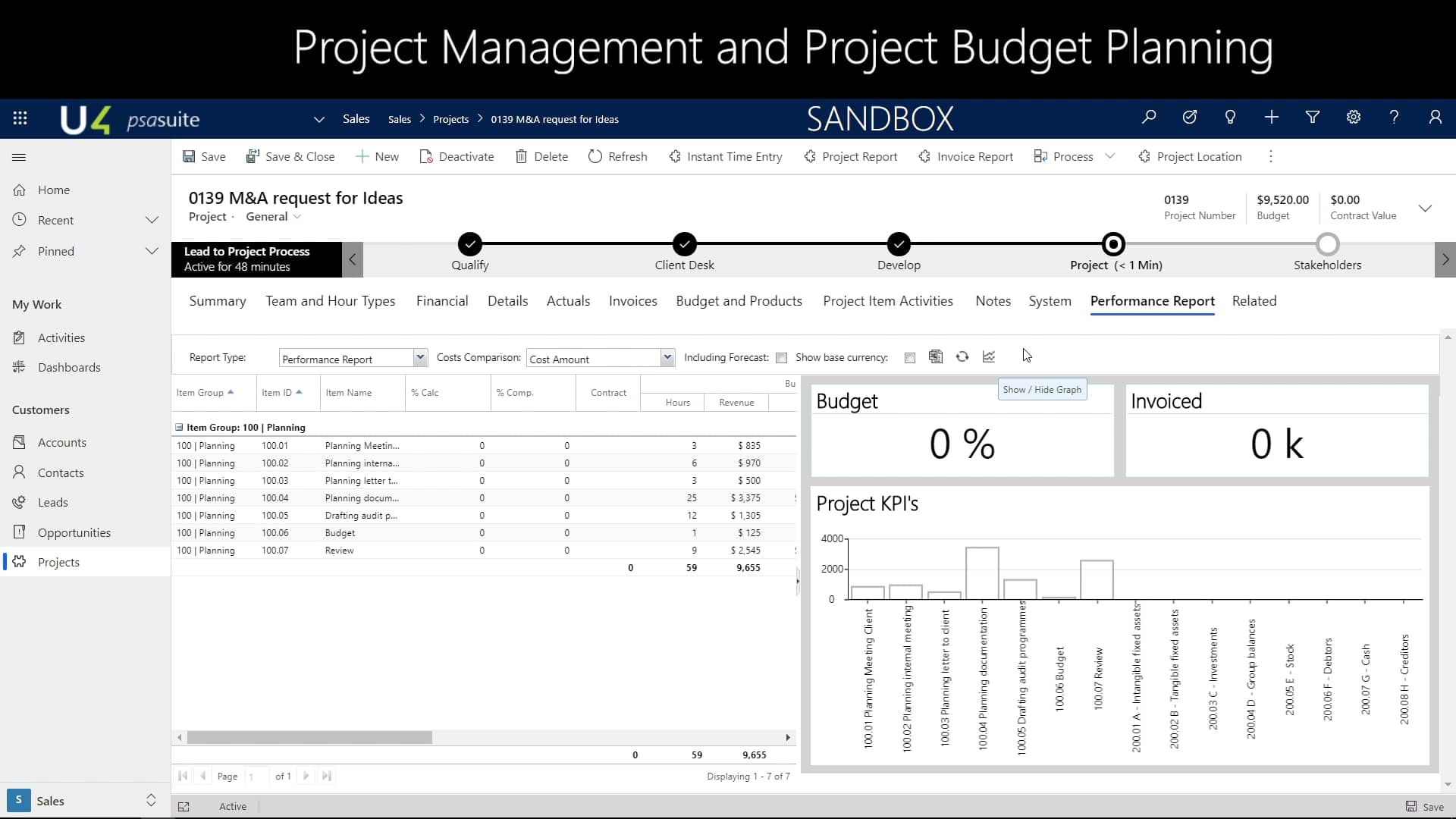
Task: Open the settings gear in the top bar
Action: pyautogui.click(x=1354, y=118)
